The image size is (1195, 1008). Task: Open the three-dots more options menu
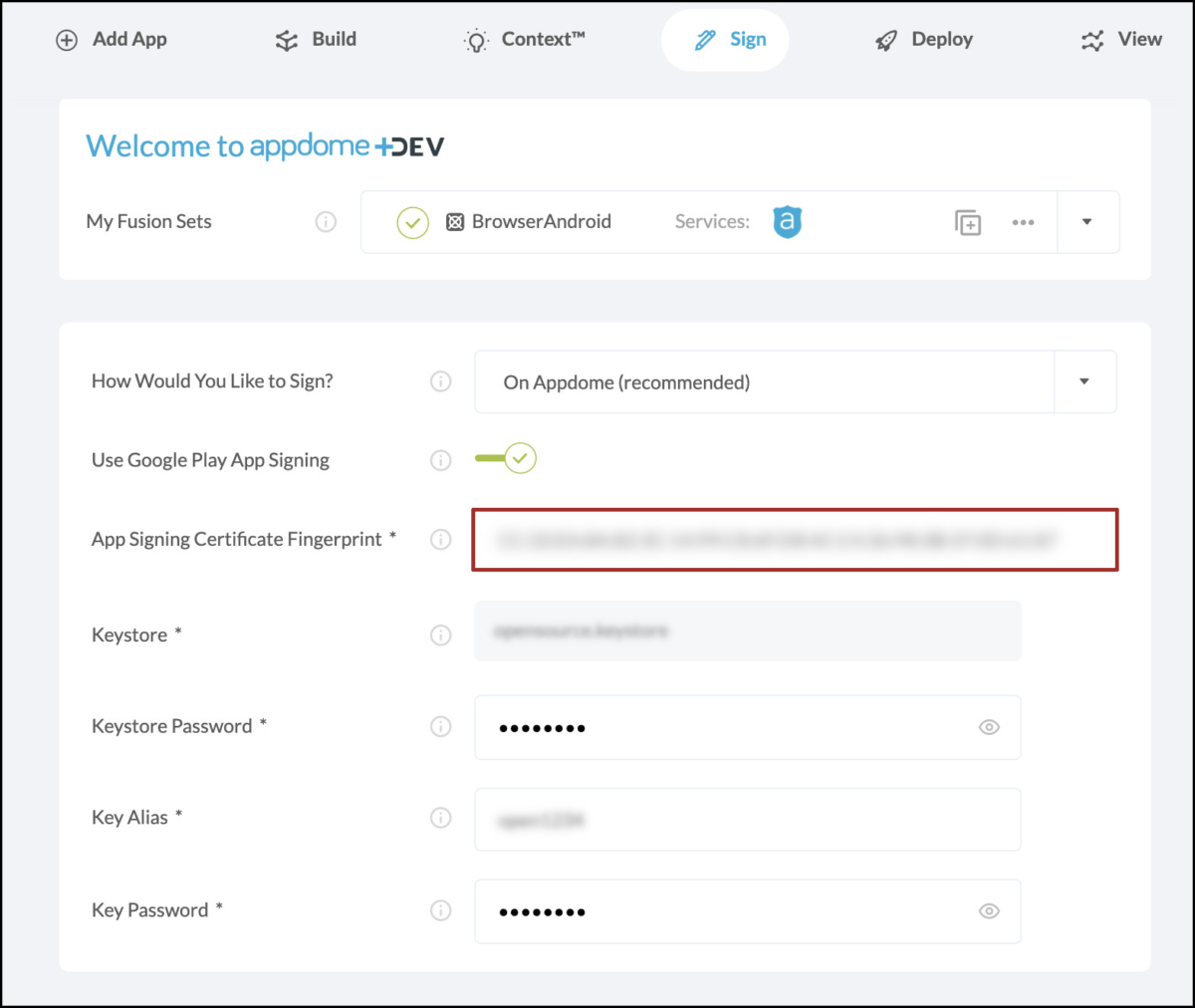(x=1023, y=222)
